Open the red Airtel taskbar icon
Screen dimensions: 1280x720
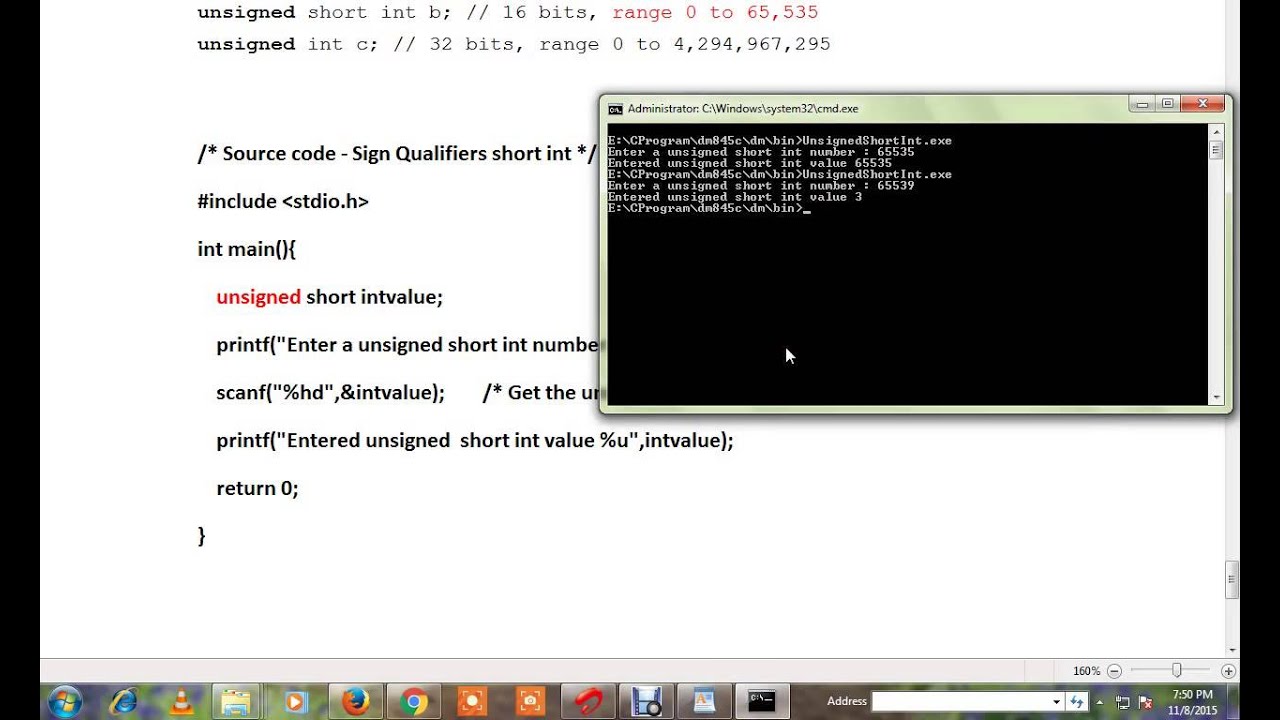[x=588, y=702]
